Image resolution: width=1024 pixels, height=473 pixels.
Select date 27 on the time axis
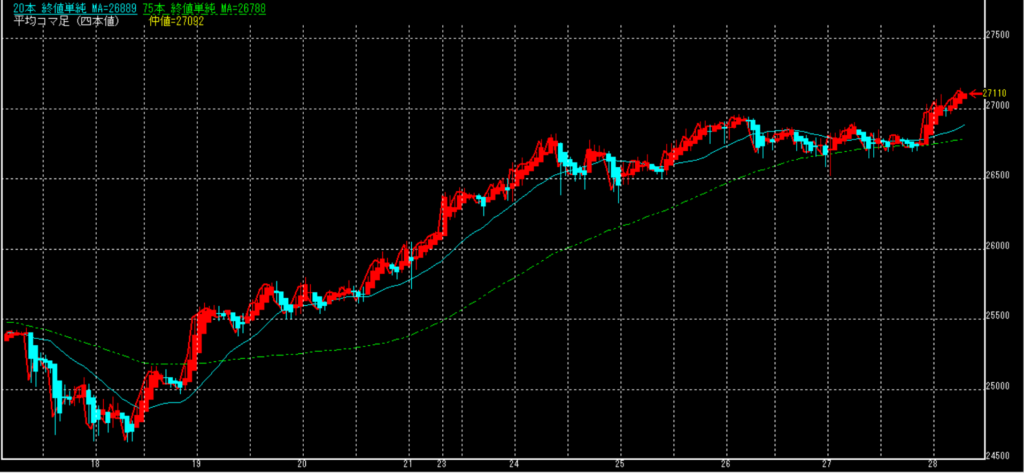tap(827, 464)
